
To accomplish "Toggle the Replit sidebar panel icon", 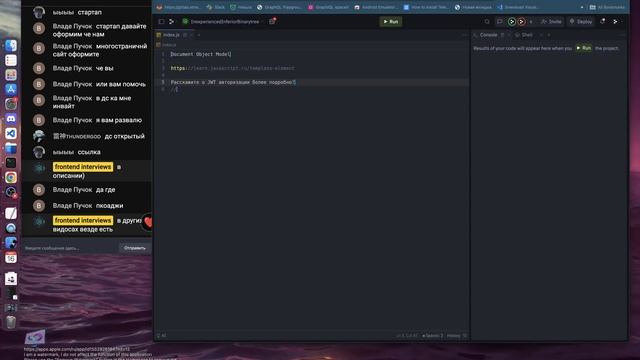I will coord(162,22).
